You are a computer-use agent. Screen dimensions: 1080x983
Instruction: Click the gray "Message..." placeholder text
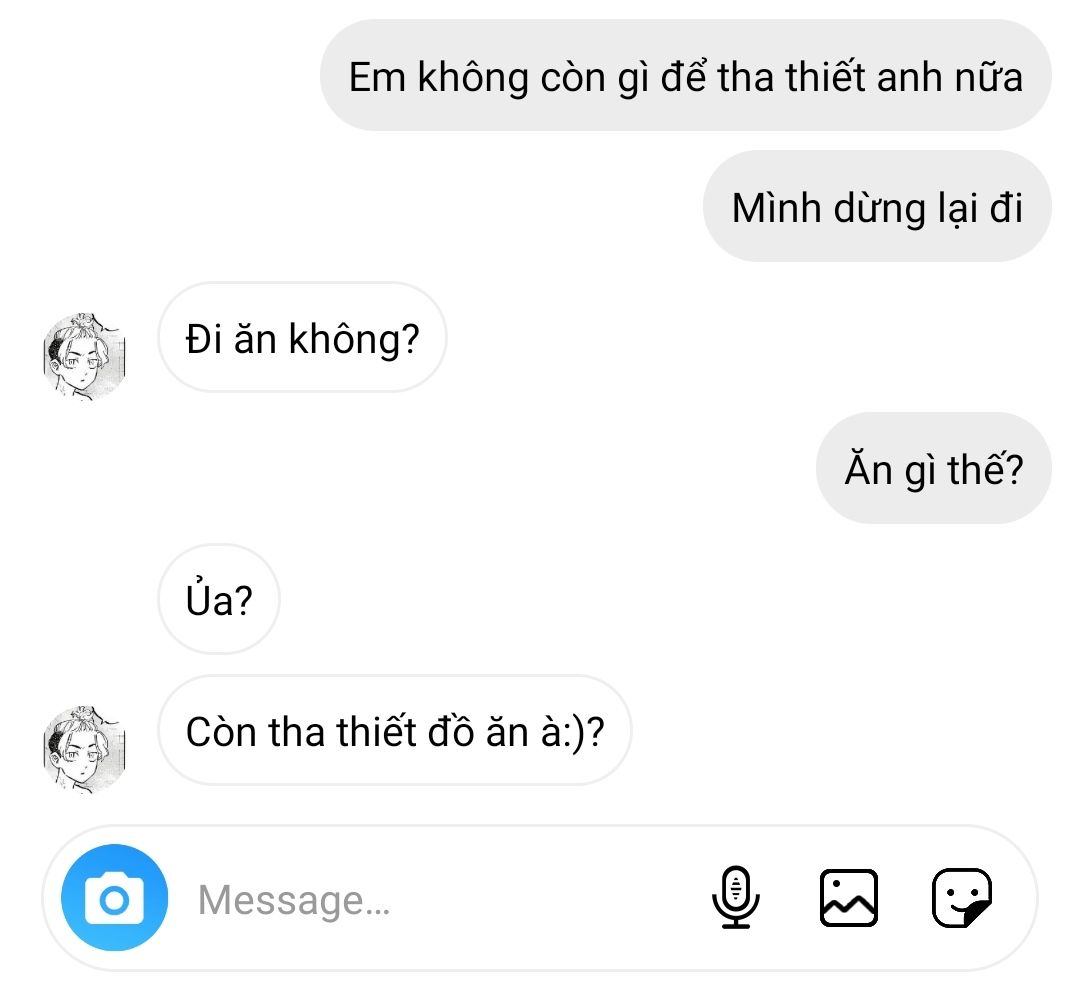click(294, 900)
